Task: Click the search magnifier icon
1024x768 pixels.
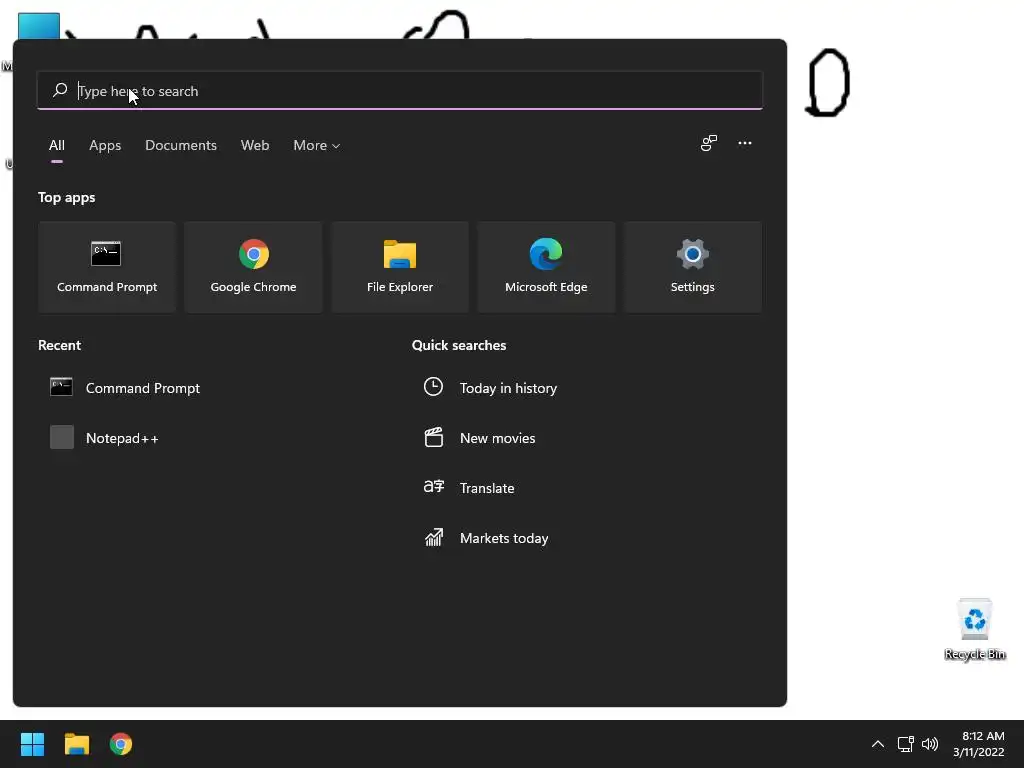Action: 60,90
